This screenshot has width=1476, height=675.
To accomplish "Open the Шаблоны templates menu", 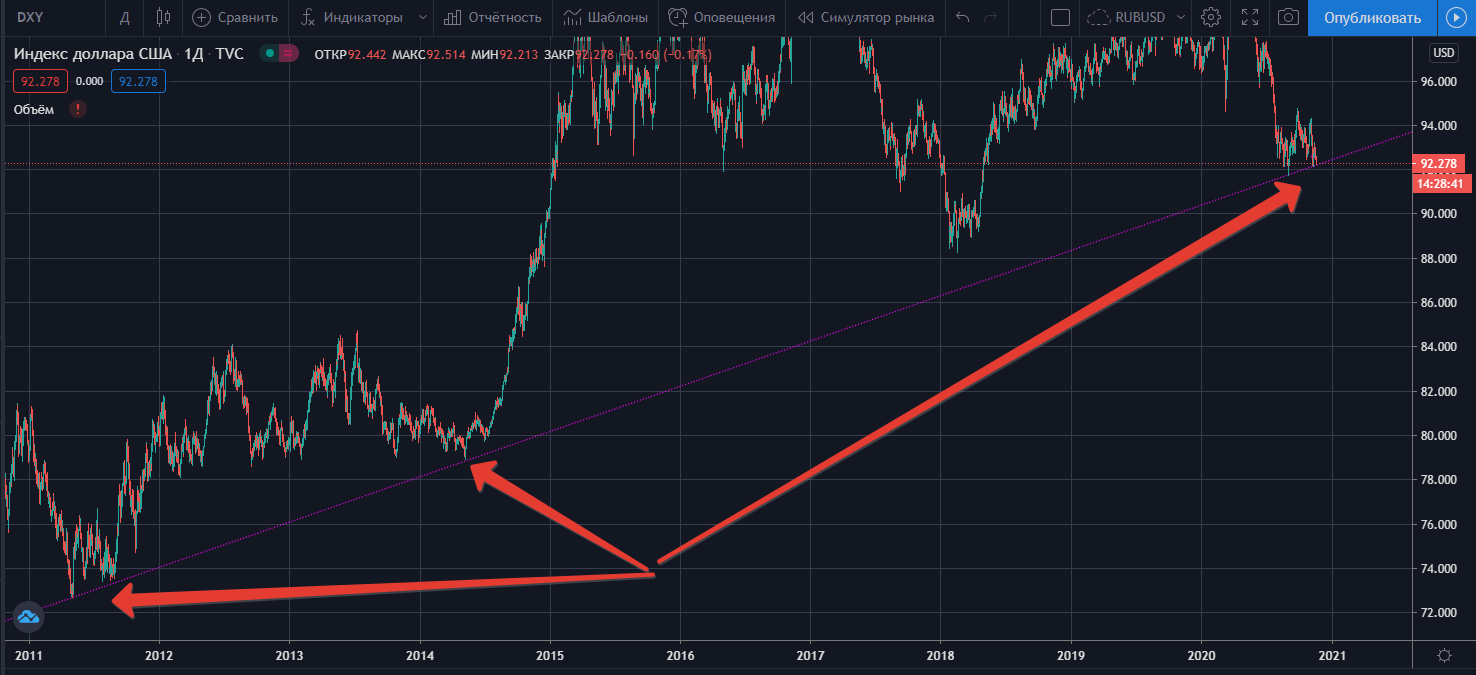I will pos(605,17).
